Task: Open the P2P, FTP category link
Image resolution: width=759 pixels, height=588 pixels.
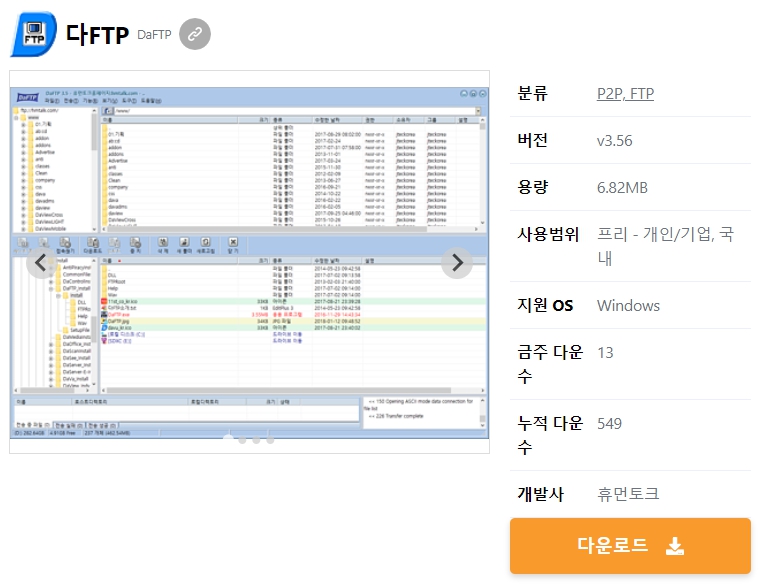Action: pos(625,93)
